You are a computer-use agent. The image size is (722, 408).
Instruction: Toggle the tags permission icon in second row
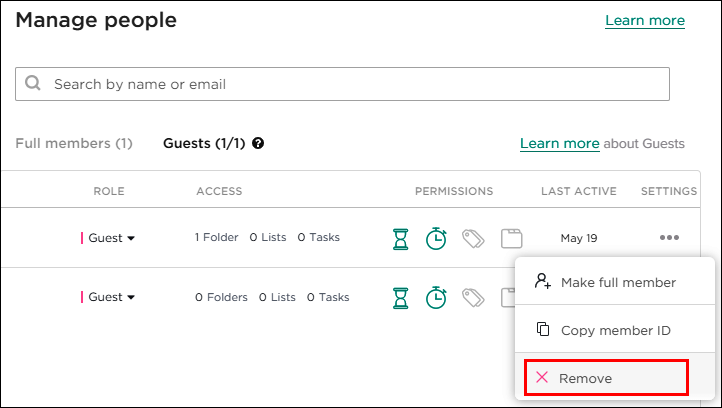pyautogui.click(x=473, y=297)
